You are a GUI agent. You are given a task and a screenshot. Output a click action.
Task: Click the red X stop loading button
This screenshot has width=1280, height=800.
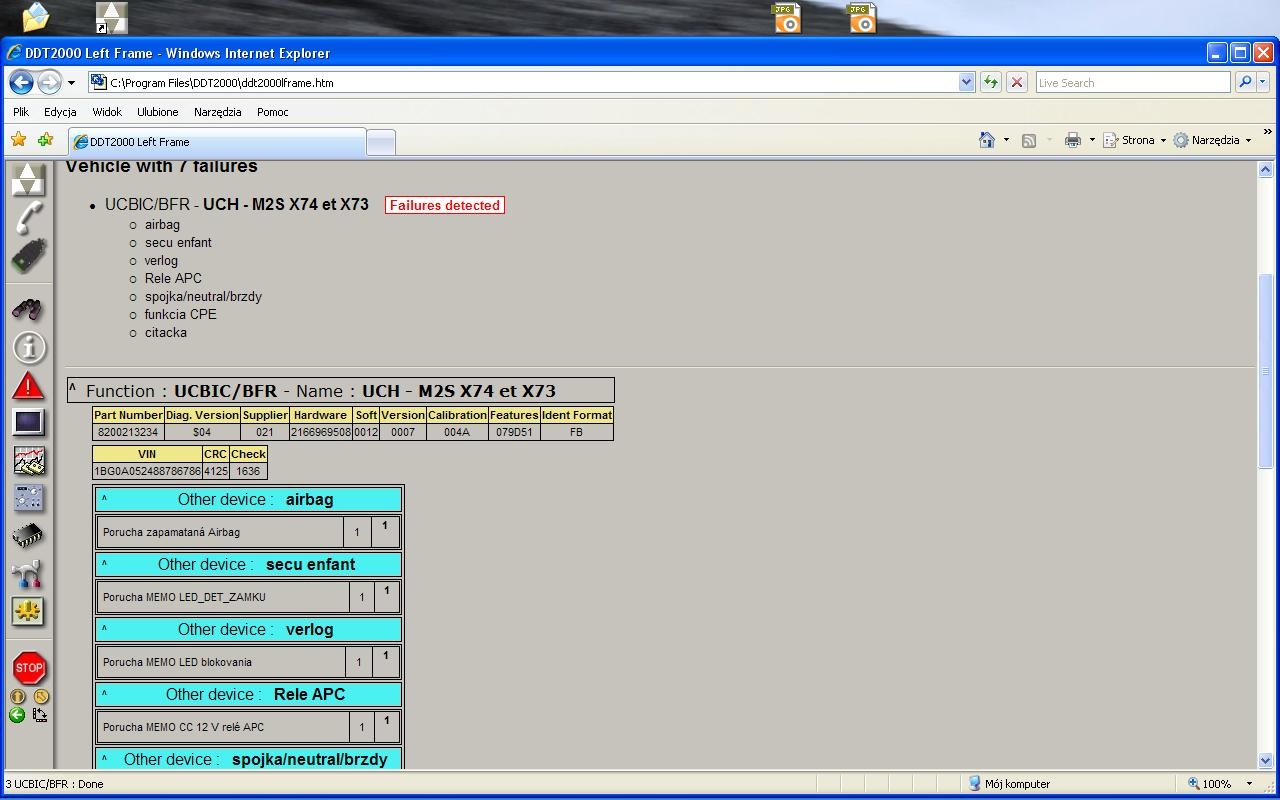[1017, 82]
